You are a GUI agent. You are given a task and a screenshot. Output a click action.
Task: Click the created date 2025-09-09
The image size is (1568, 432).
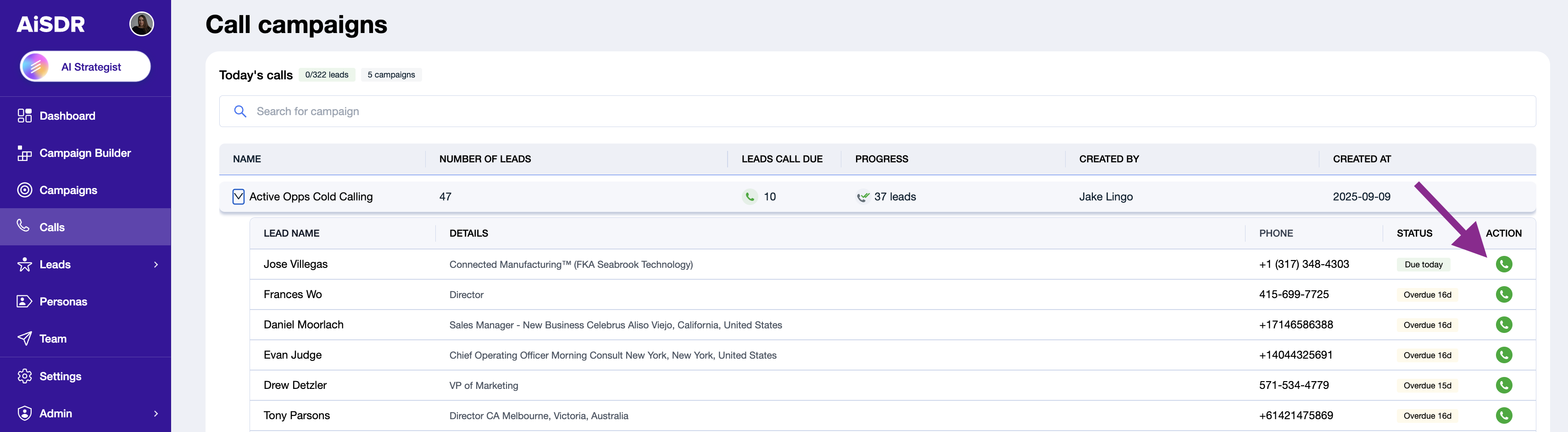(x=1362, y=197)
